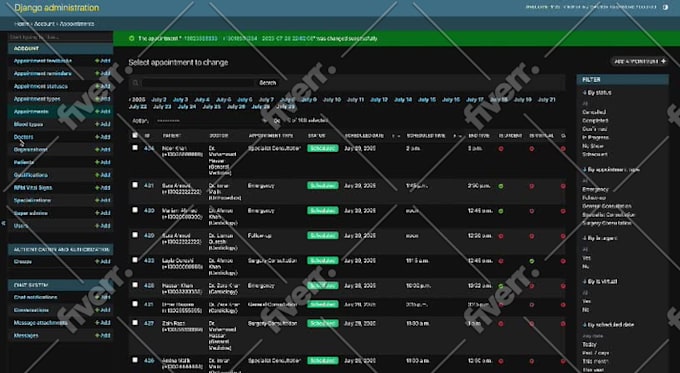Screen dimensions: 680x373
Task: Click the sidebar filter text box
Action: click(x=60, y=37)
